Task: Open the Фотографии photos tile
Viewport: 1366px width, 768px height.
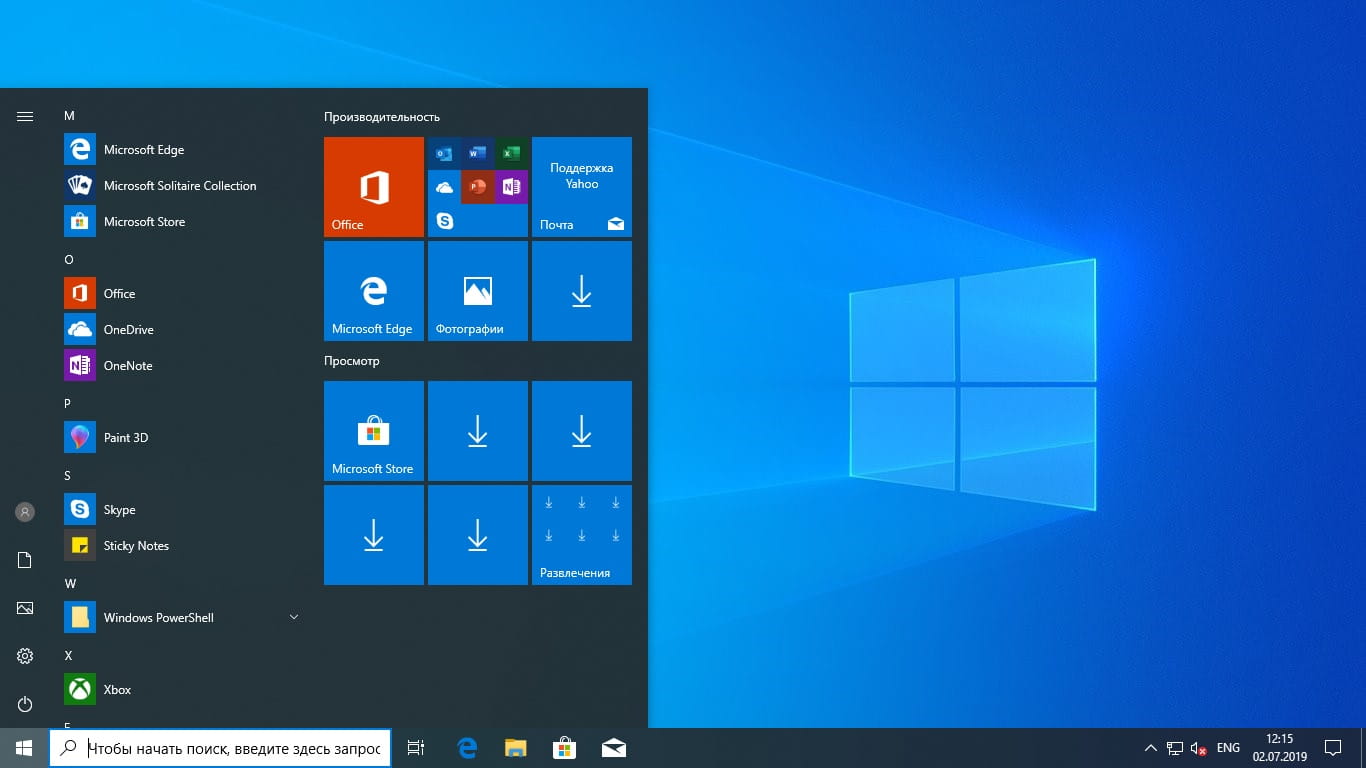Action: (x=478, y=291)
